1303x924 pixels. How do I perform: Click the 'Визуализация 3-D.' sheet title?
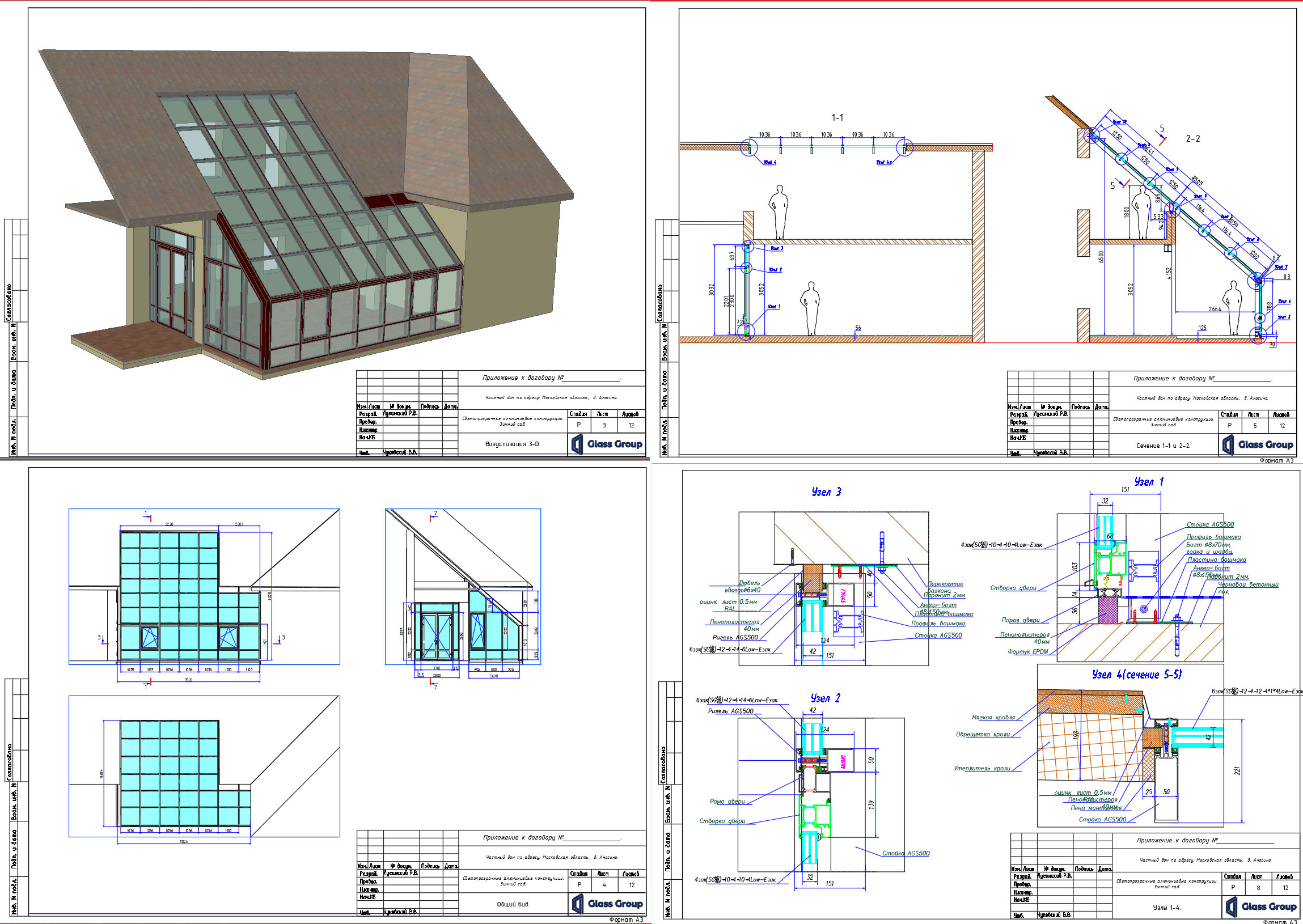pyautogui.click(x=513, y=444)
